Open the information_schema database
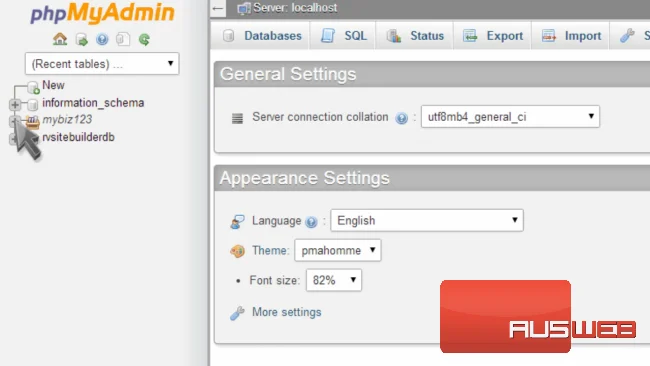 pos(93,103)
